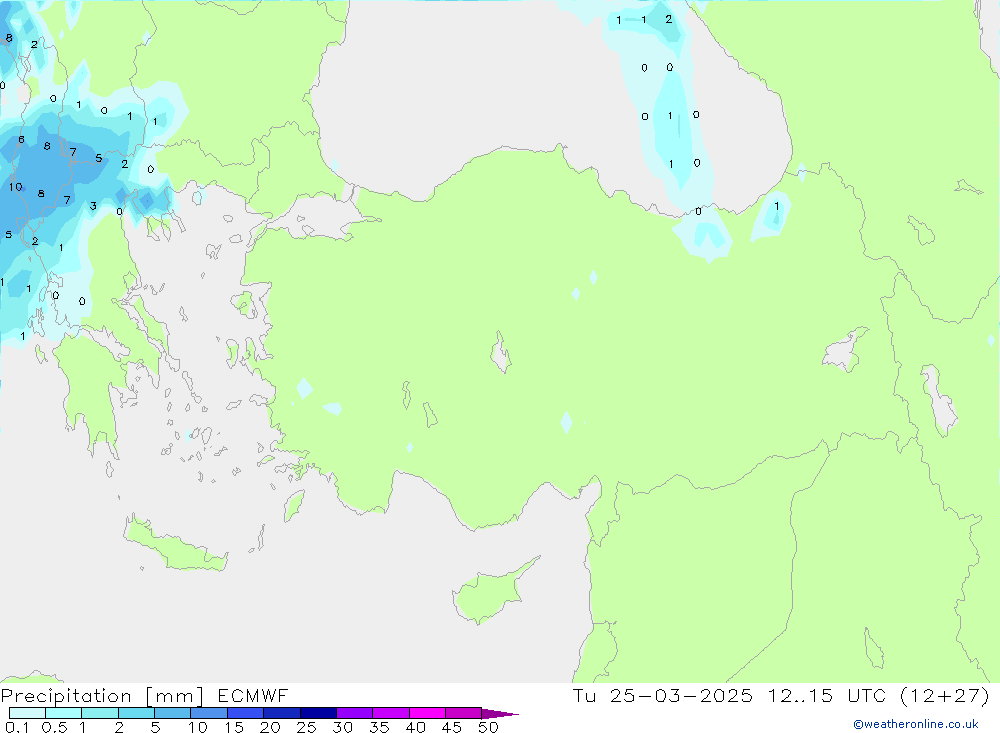Click the legend label '45'

(x=452, y=727)
